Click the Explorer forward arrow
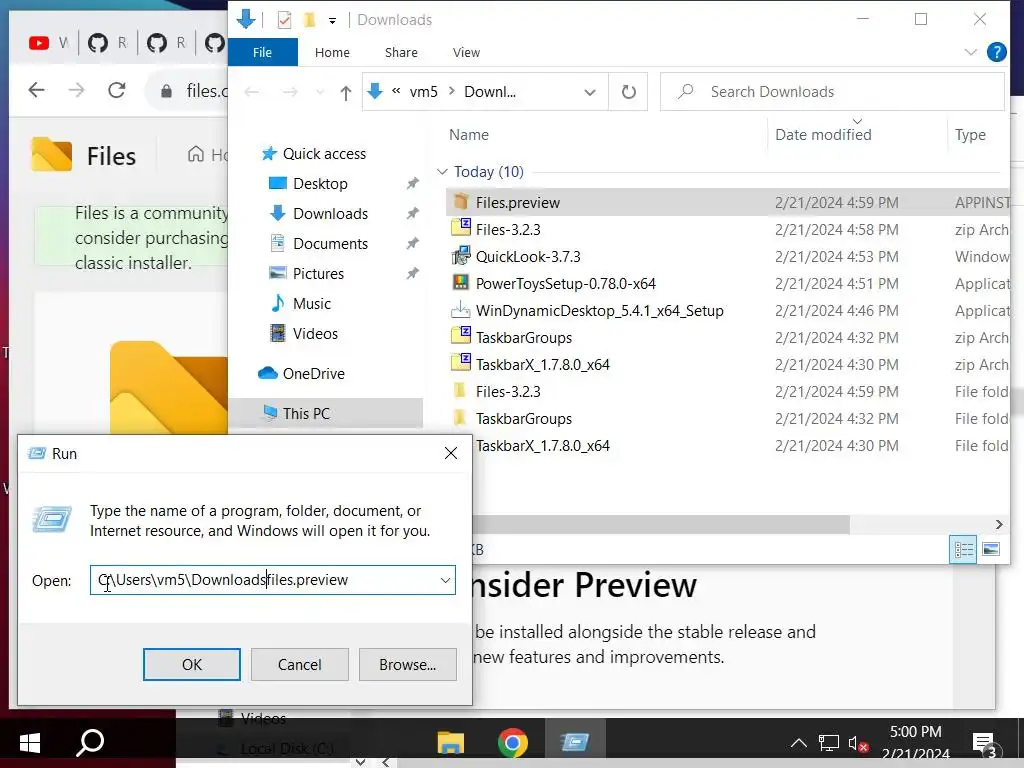This screenshot has height=768, width=1024. point(290,92)
